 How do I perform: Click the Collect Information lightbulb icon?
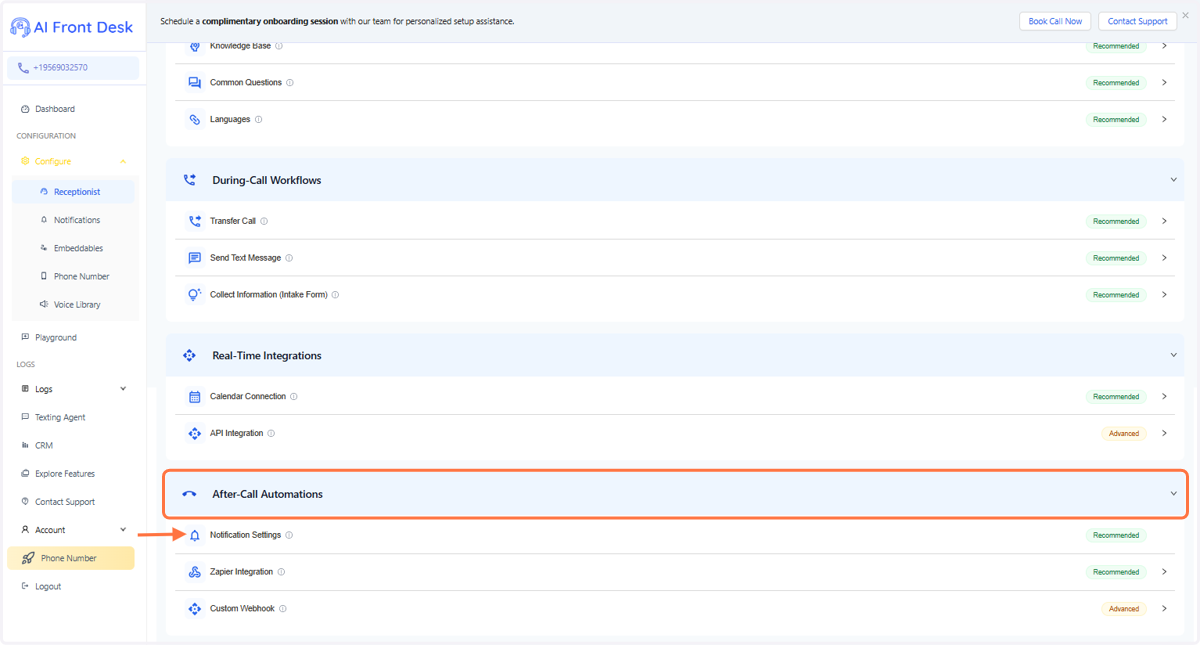pyautogui.click(x=195, y=295)
